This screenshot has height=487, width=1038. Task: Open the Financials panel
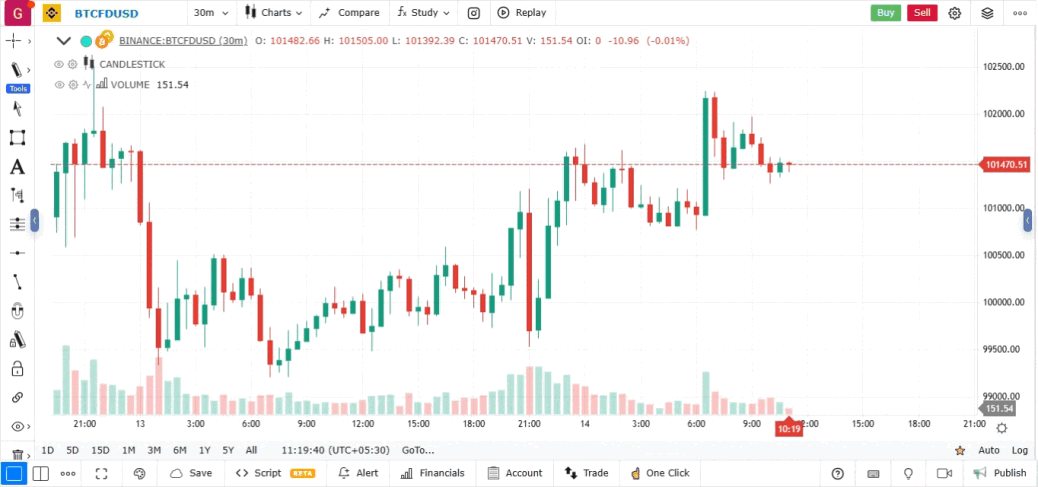tap(432, 473)
